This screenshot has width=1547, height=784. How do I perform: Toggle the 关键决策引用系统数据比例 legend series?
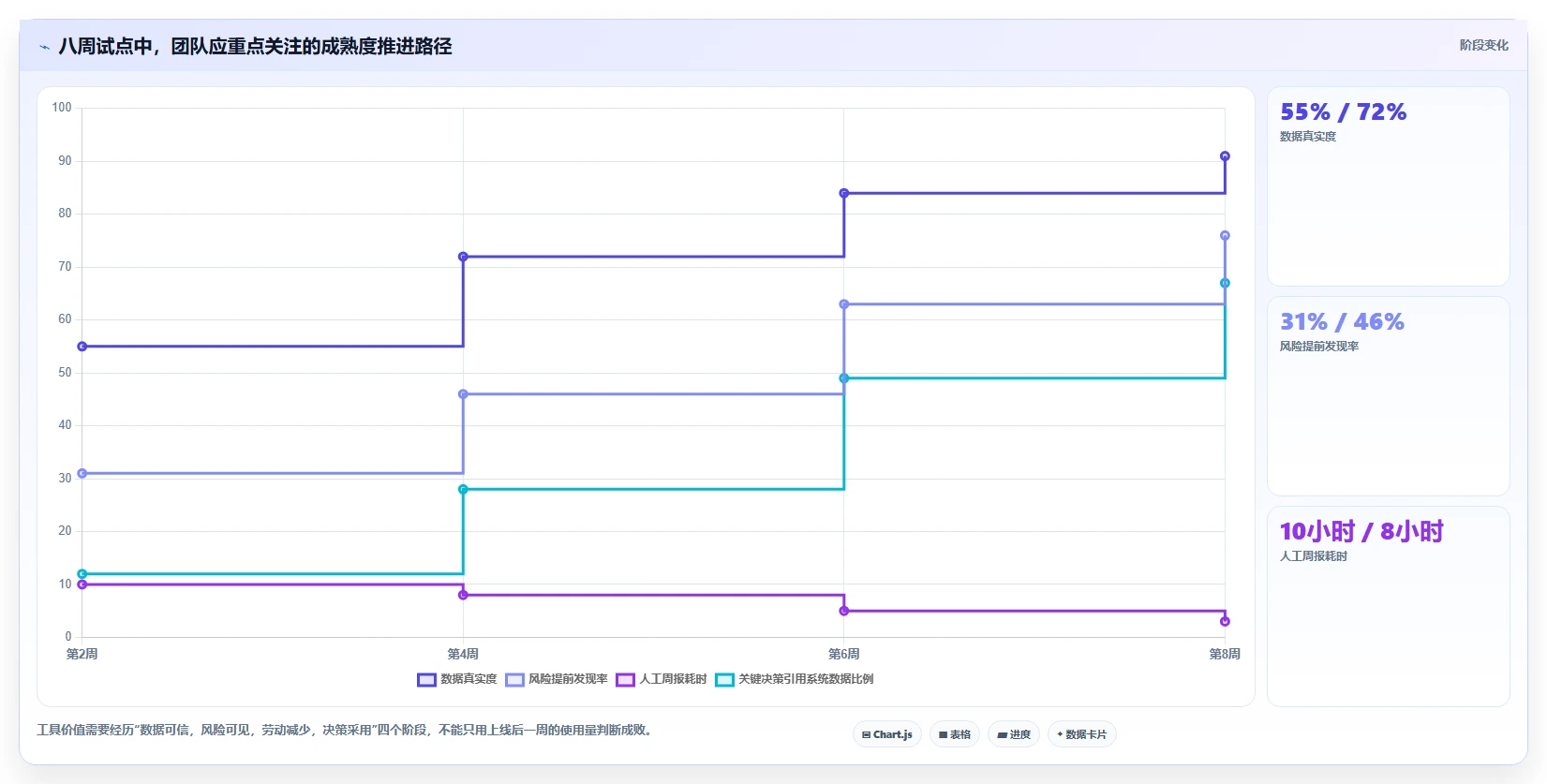(795, 679)
